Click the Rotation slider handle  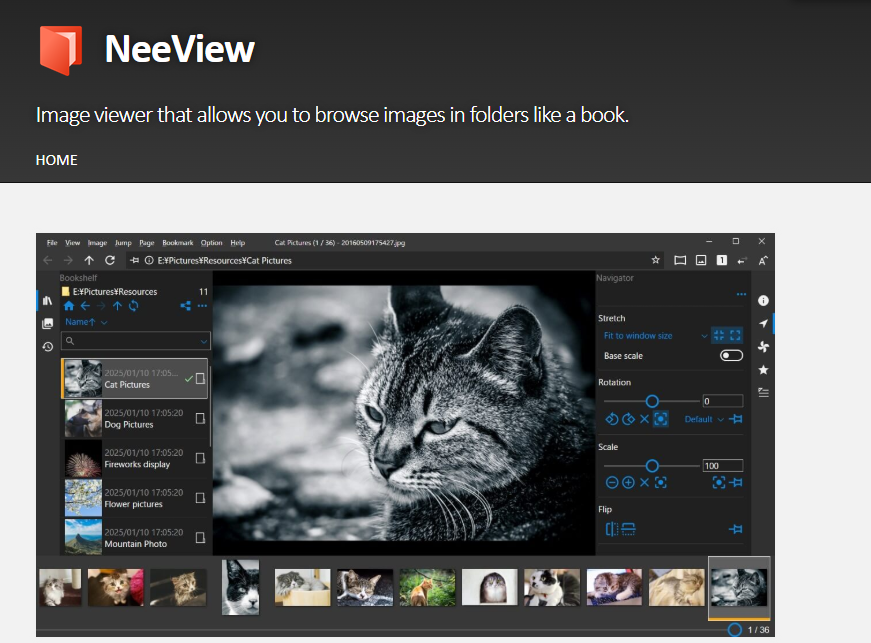coord(652,401)
